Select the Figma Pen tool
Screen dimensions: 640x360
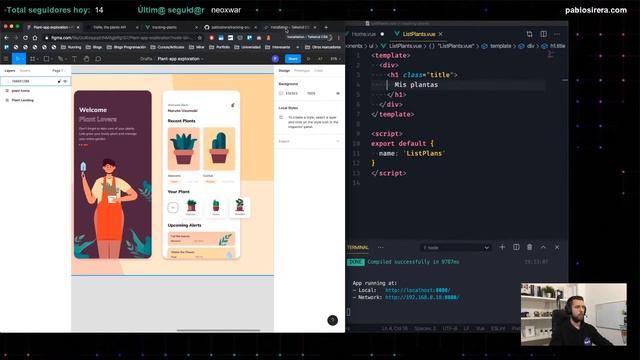click(x=60, y=59)
